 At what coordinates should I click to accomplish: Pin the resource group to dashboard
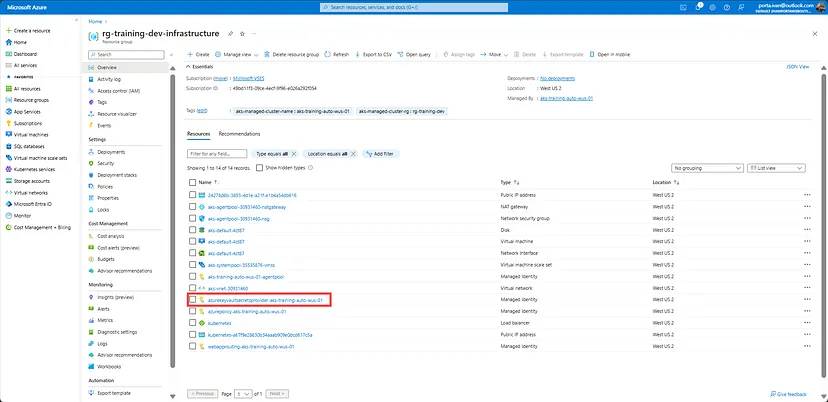(230, 33)
